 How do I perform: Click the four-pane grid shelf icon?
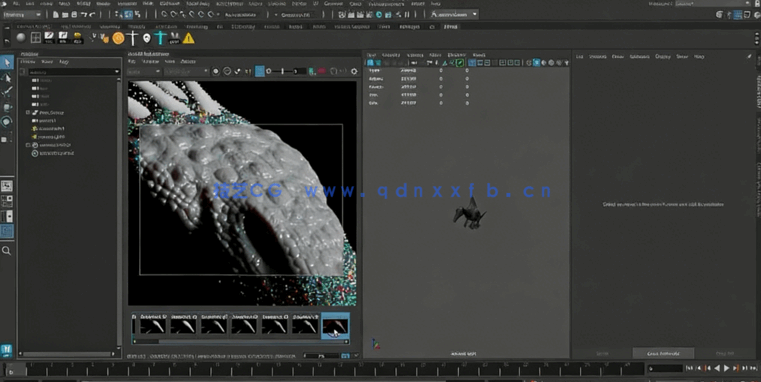(35, 38)
